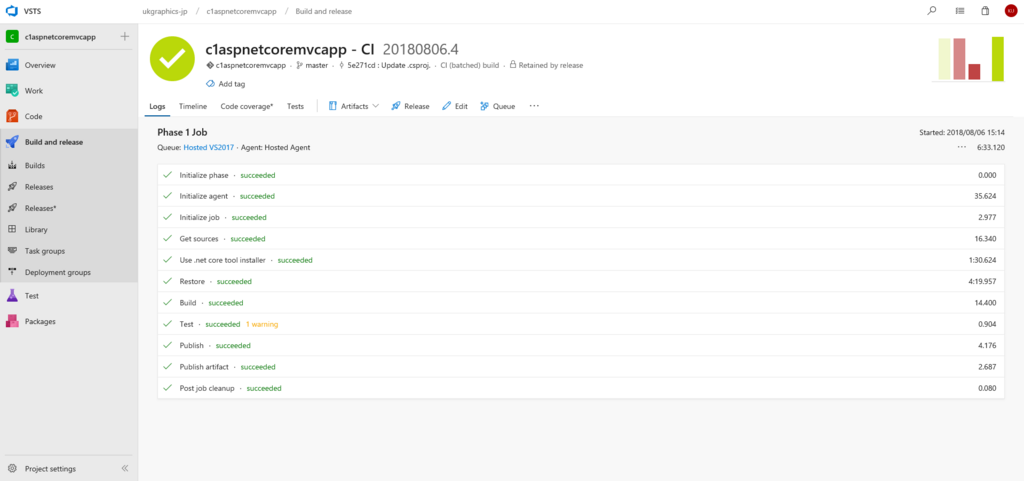
Task: Click the 1 warning label
Action: pyautogui.click(x=263, y=324)
